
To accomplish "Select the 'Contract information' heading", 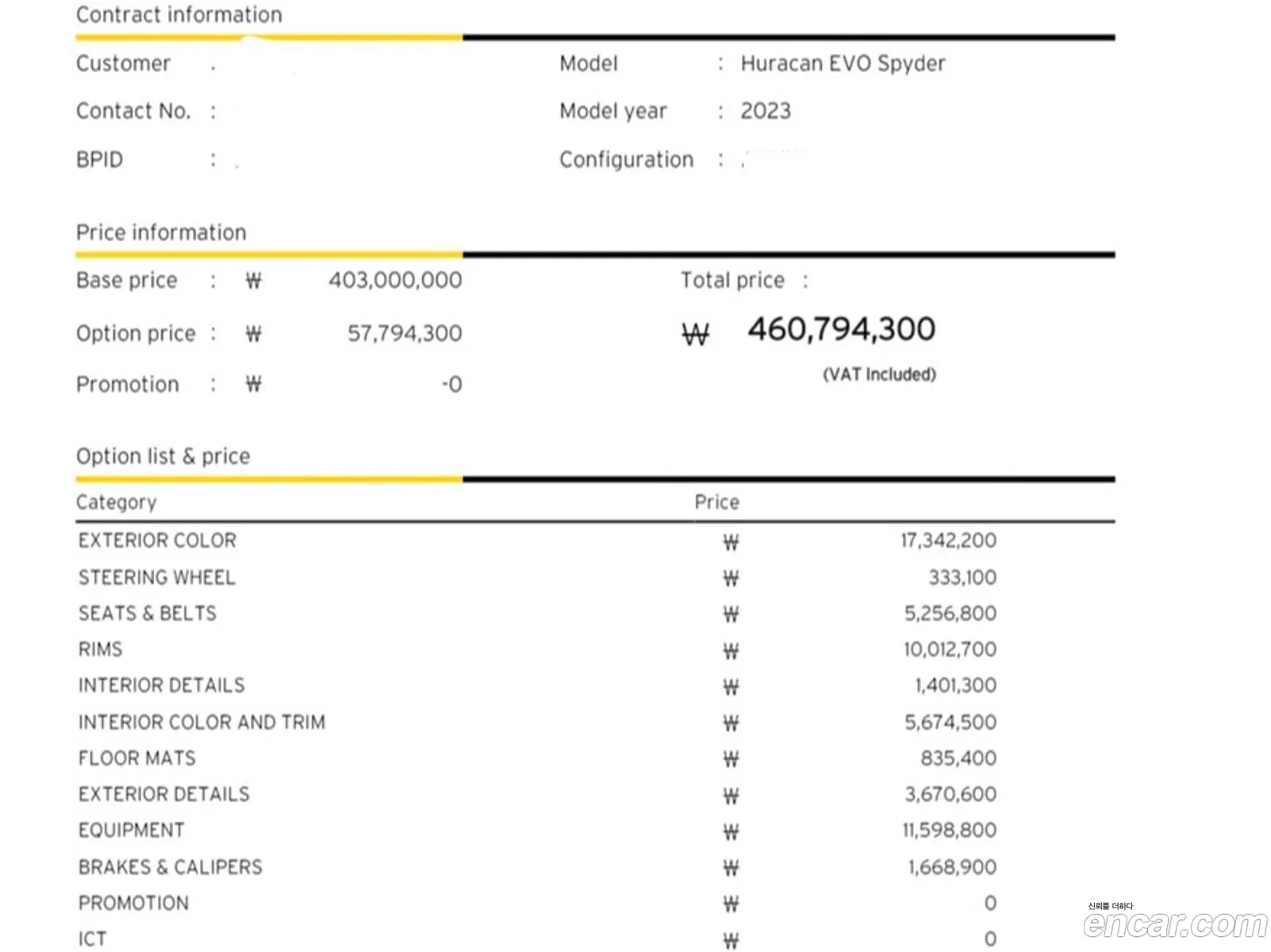I will click(x=179, y=14).
